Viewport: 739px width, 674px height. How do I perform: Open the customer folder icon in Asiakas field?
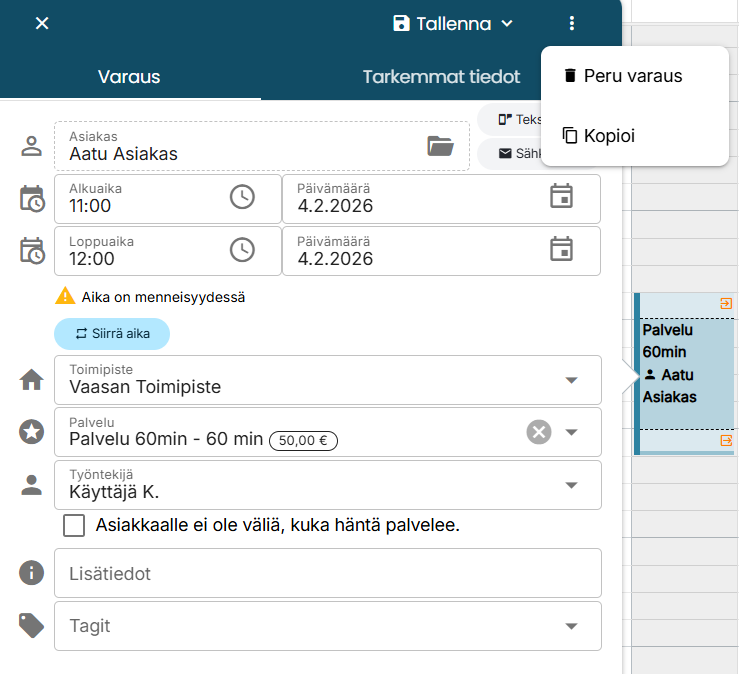tap(440, 147)
